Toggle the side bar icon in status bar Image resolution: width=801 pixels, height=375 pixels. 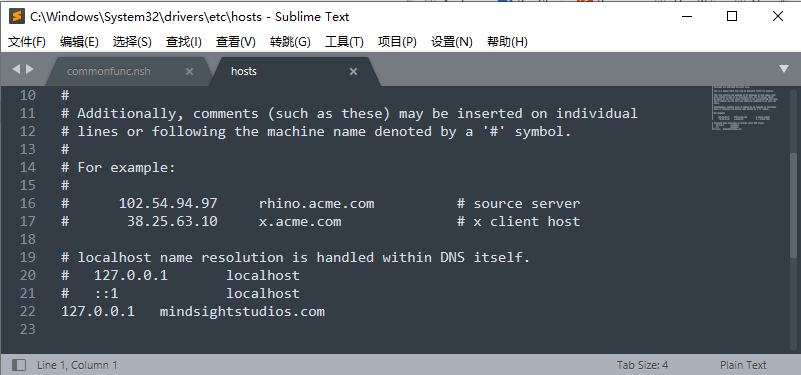(x=19, y=365)
